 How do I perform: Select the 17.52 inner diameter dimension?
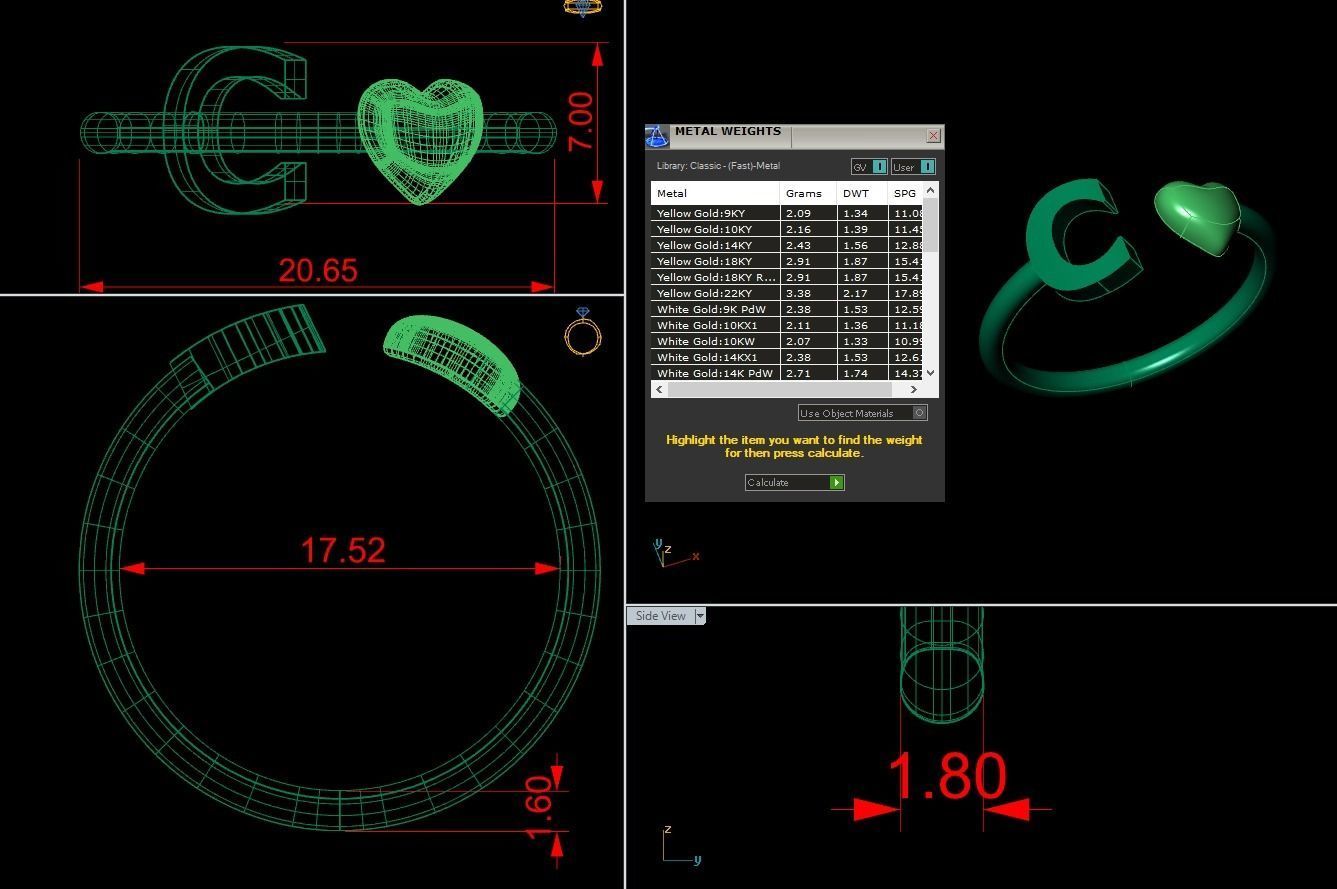click(343, 550)
